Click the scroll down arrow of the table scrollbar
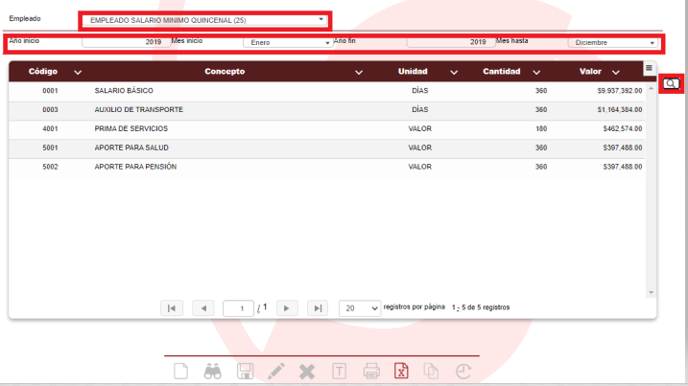The width and height of the screenshot is (688, 386). pyautogui.click(x=651, y=292)
